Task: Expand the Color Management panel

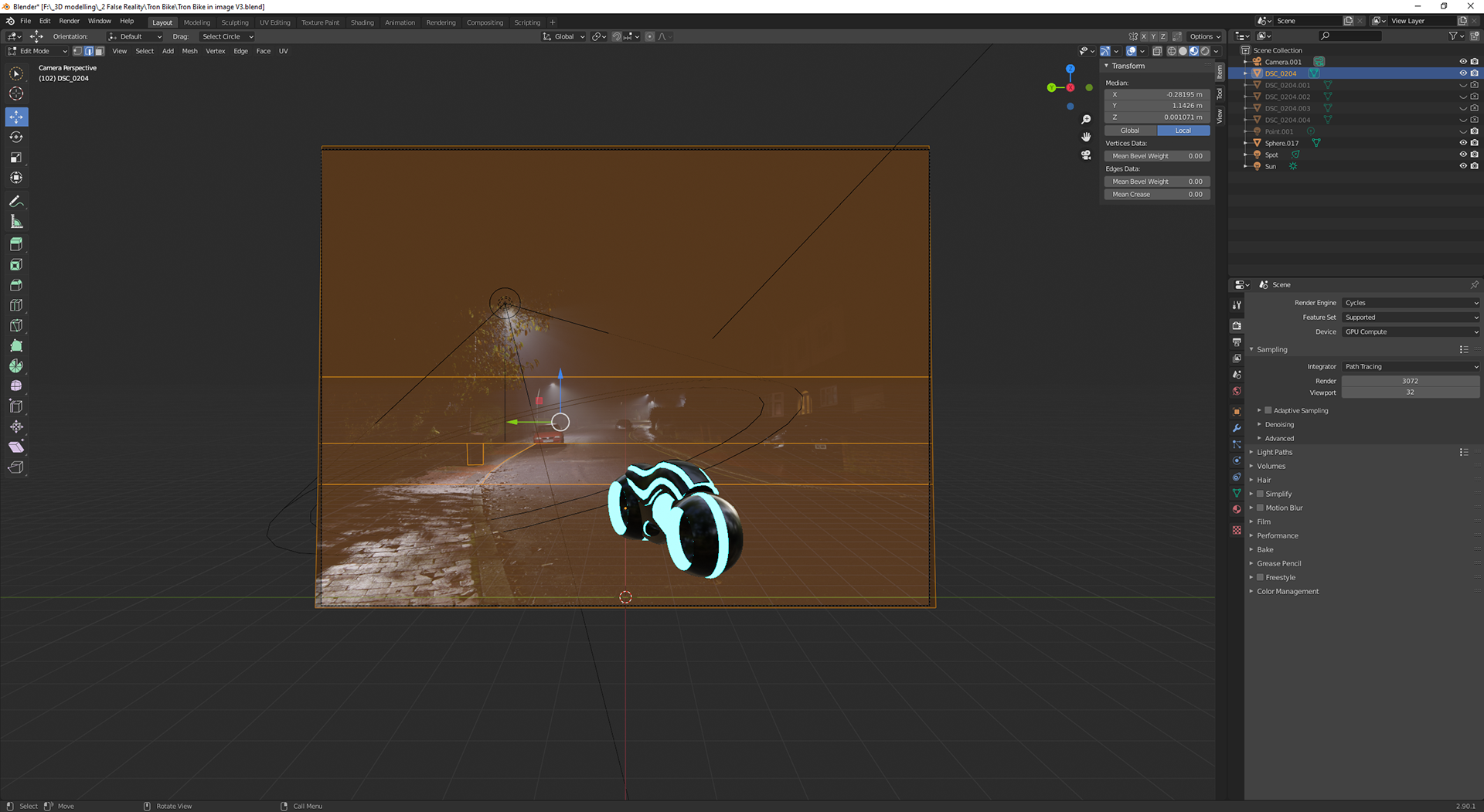Action: point(1287,591)
